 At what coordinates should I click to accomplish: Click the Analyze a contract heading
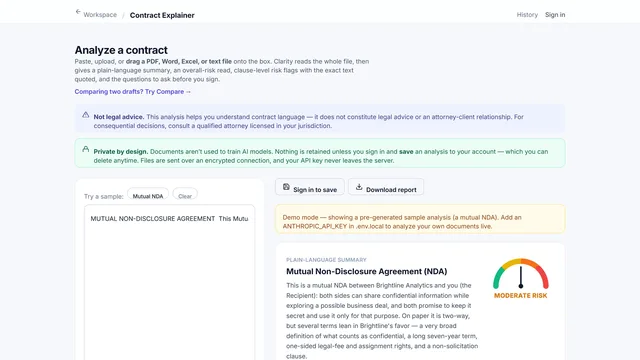click(121, 50)
